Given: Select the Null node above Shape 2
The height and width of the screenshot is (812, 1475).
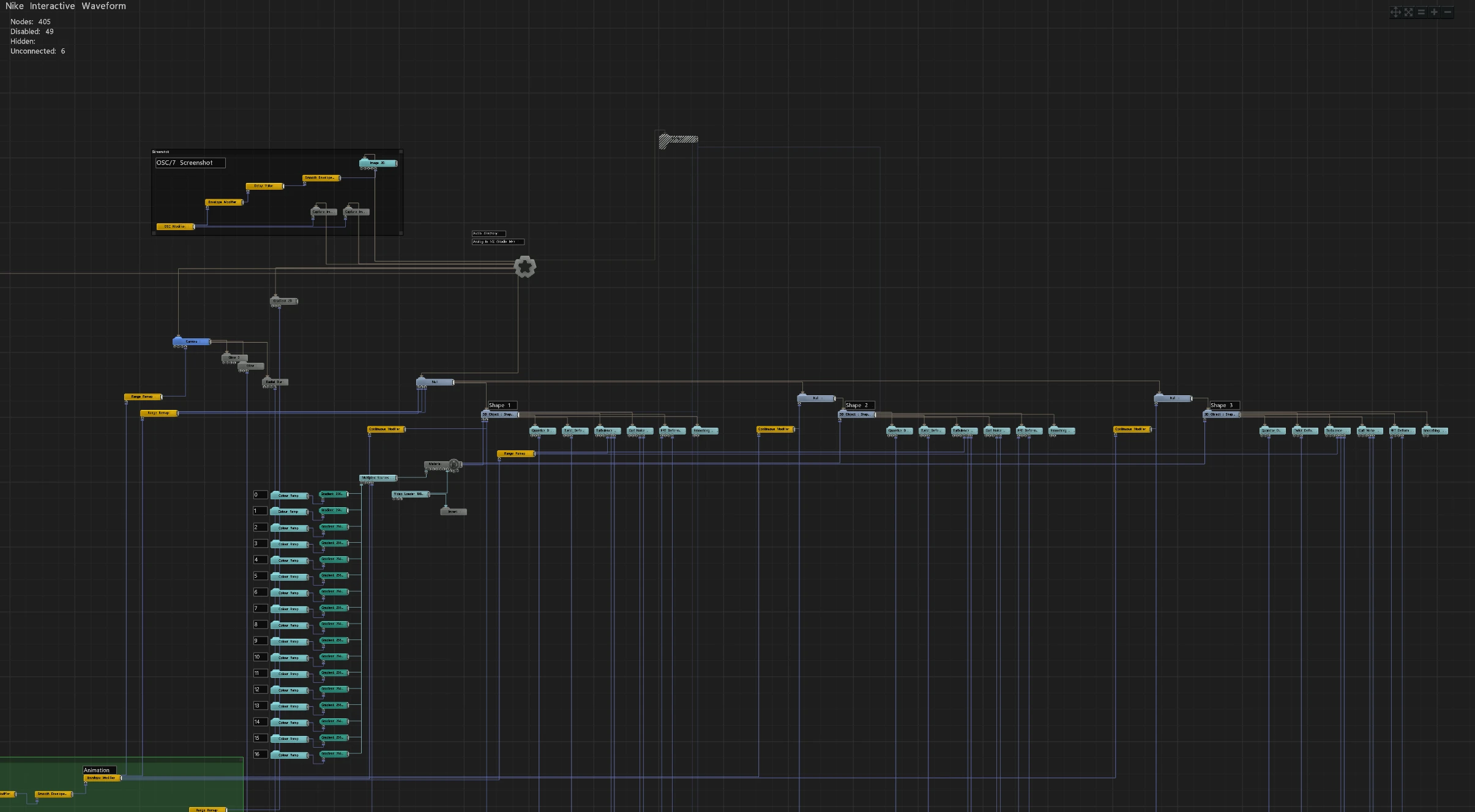Looking at the screenshot, I should 816,398.
